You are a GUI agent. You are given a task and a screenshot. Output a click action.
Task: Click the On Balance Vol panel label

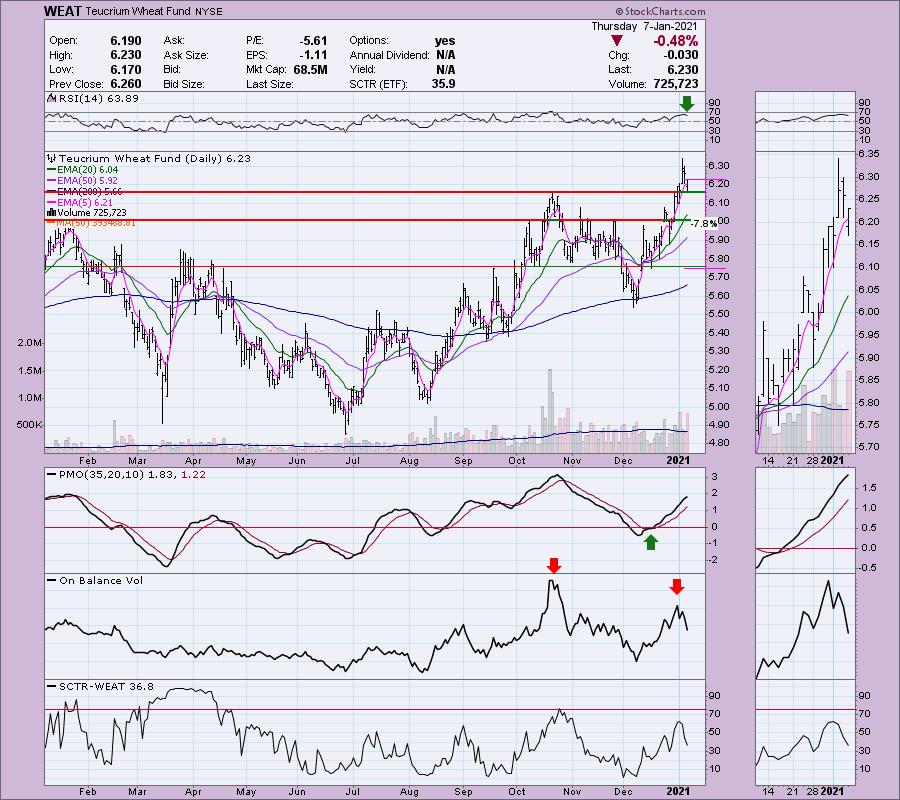(101, 581)
